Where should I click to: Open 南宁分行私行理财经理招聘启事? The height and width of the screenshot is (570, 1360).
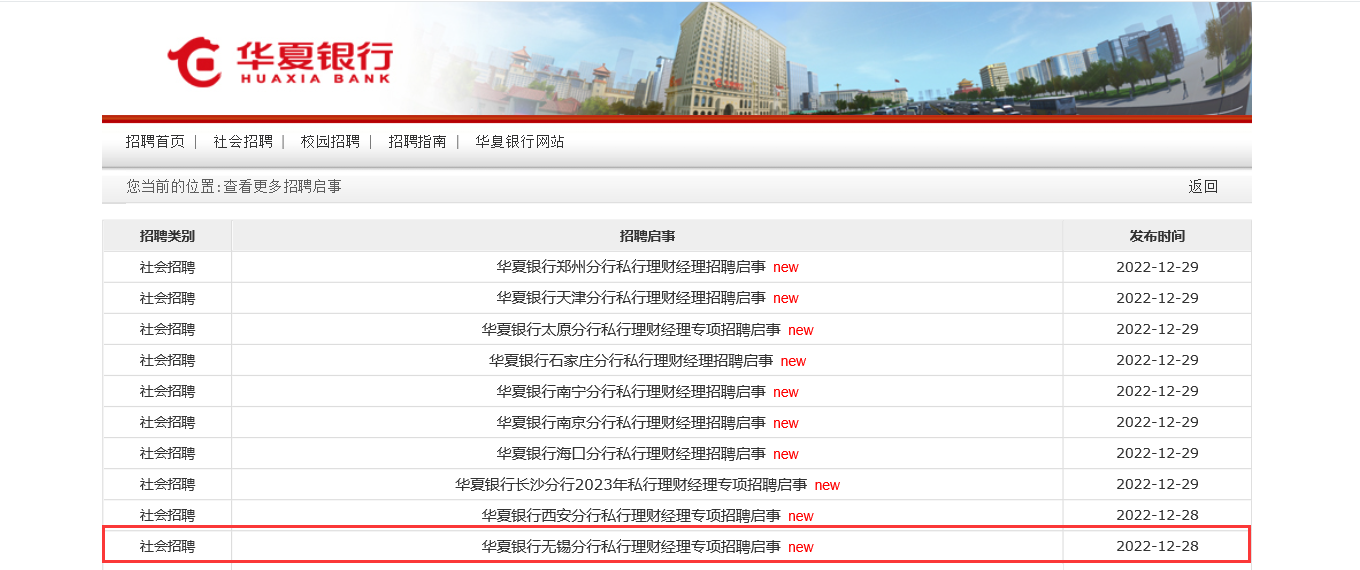(631, 391)
